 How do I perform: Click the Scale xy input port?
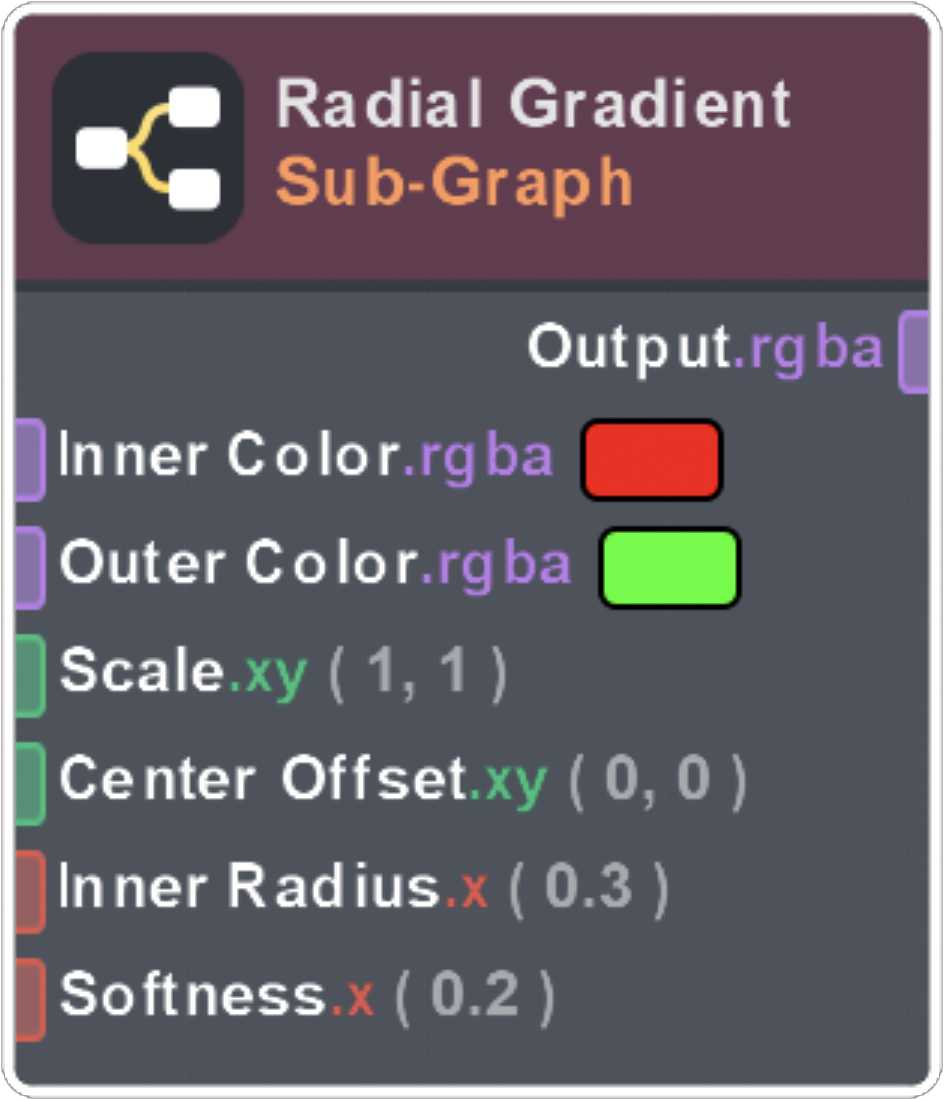29,675
